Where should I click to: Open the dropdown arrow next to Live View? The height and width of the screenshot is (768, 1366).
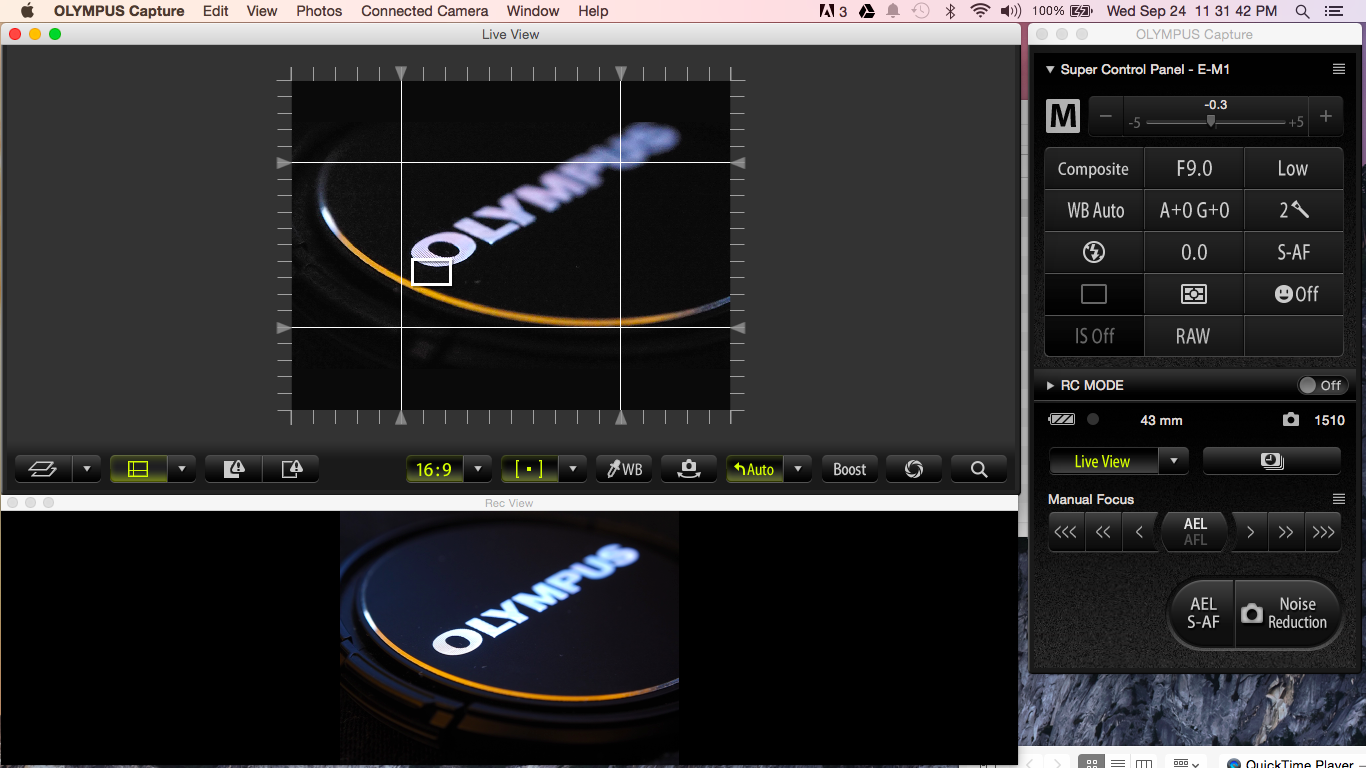pyautogui.click(x=1173, y=461)
